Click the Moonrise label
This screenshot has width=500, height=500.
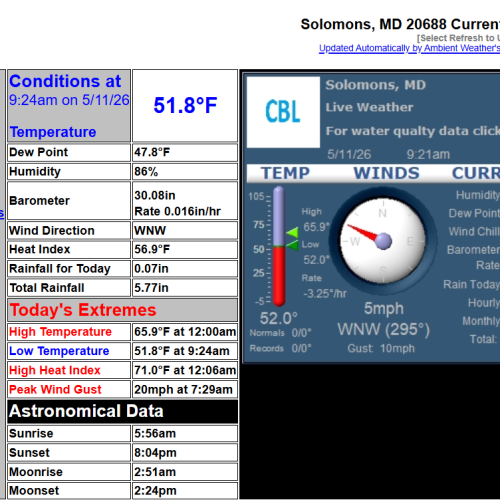[36, 472]
